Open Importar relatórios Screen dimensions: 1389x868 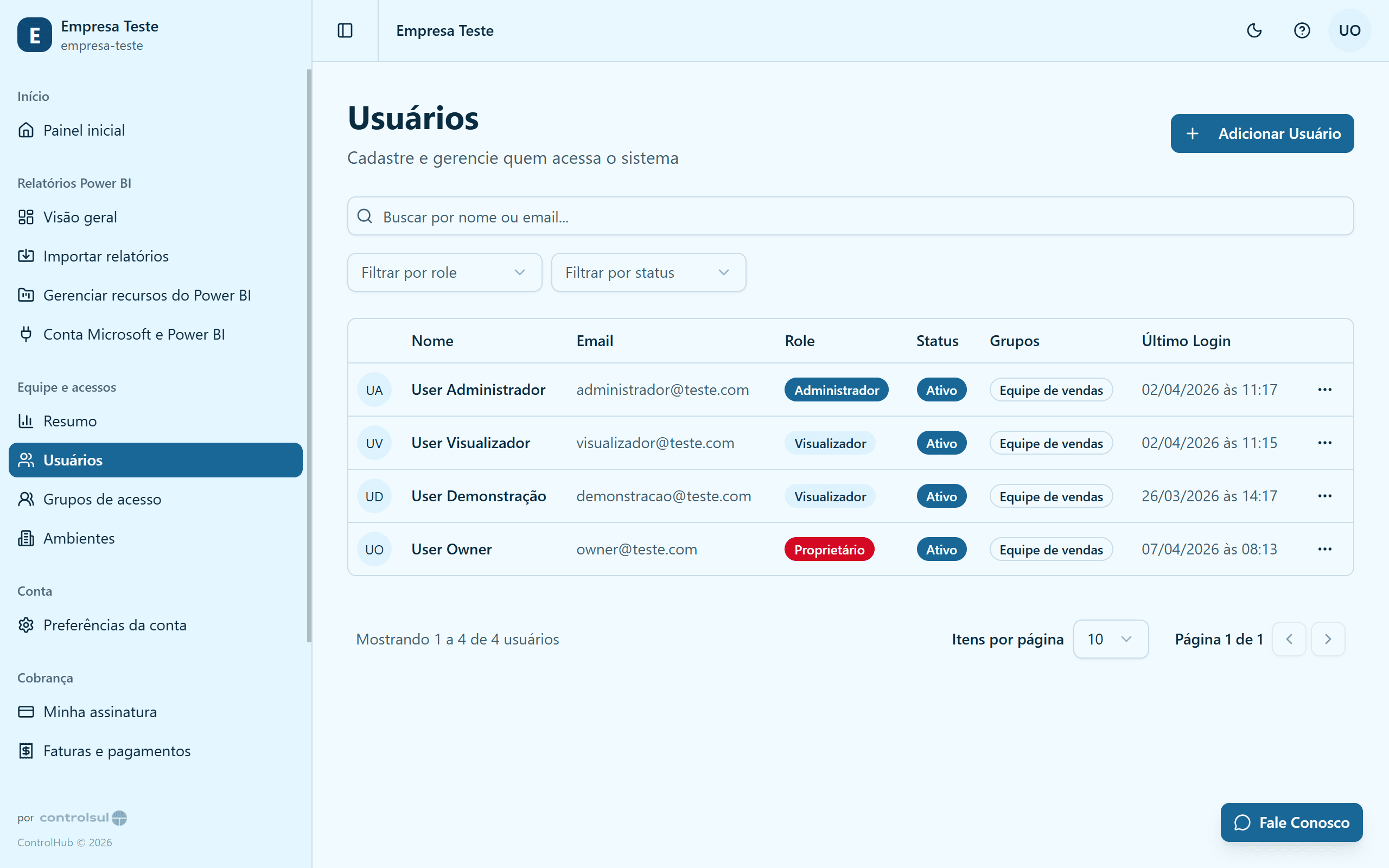[x=106, y=256]
